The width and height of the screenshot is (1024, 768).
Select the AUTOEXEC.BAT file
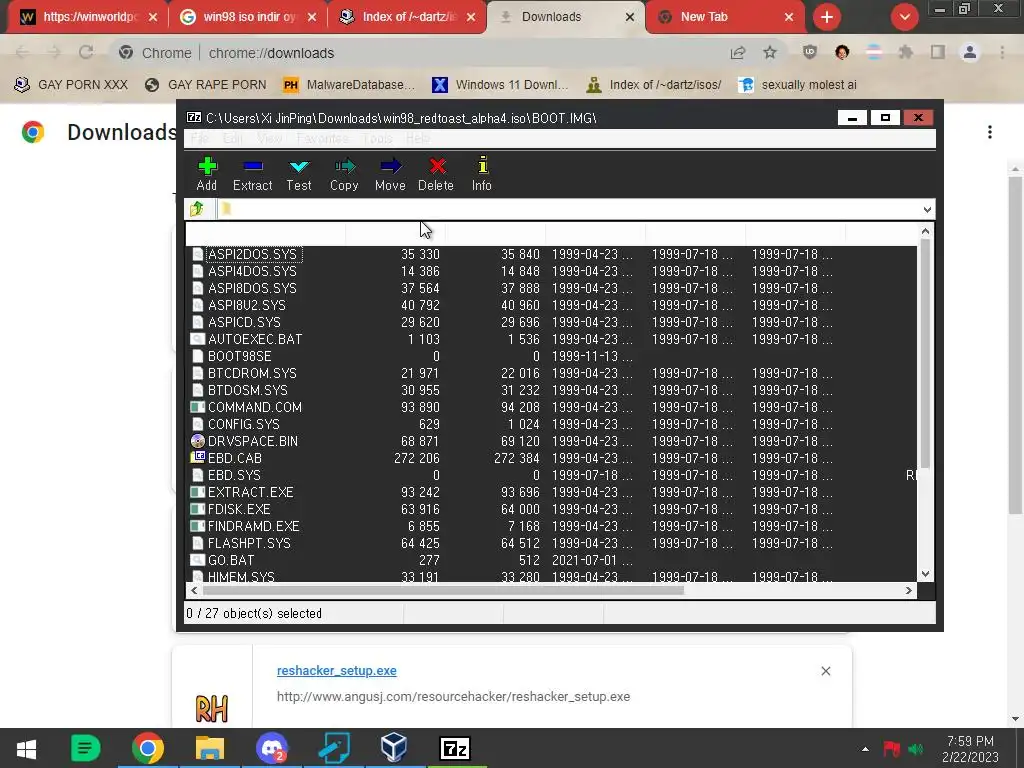(x=255, y=339)
